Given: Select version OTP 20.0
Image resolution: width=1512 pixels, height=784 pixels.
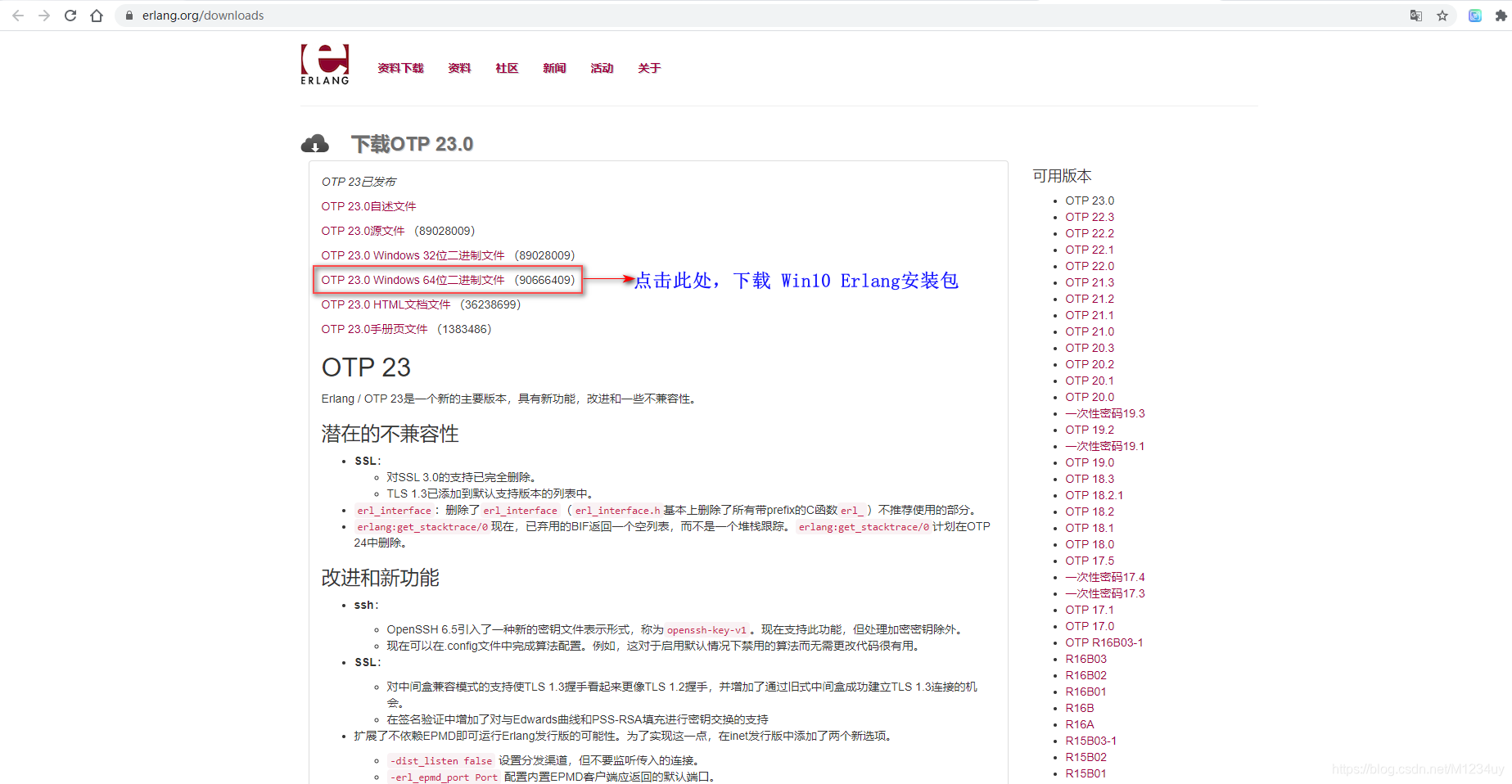Looking at the screenshot, I should point(1090,397).
